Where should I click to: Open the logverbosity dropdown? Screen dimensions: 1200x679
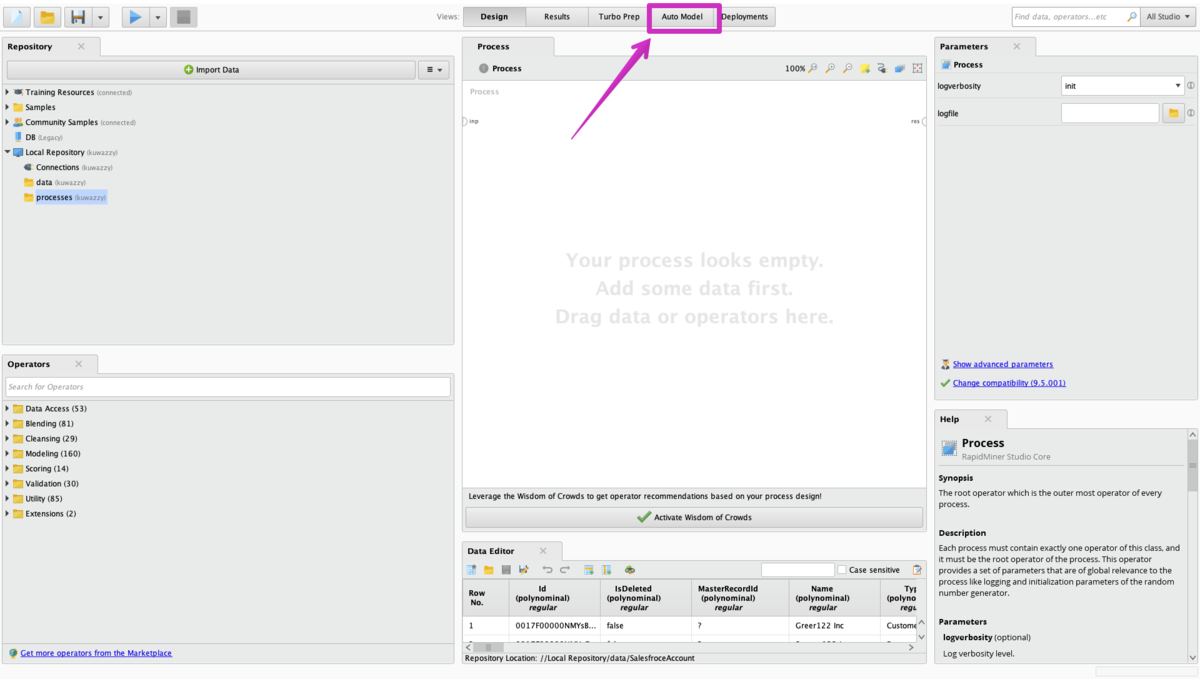tap(1122, 86)
